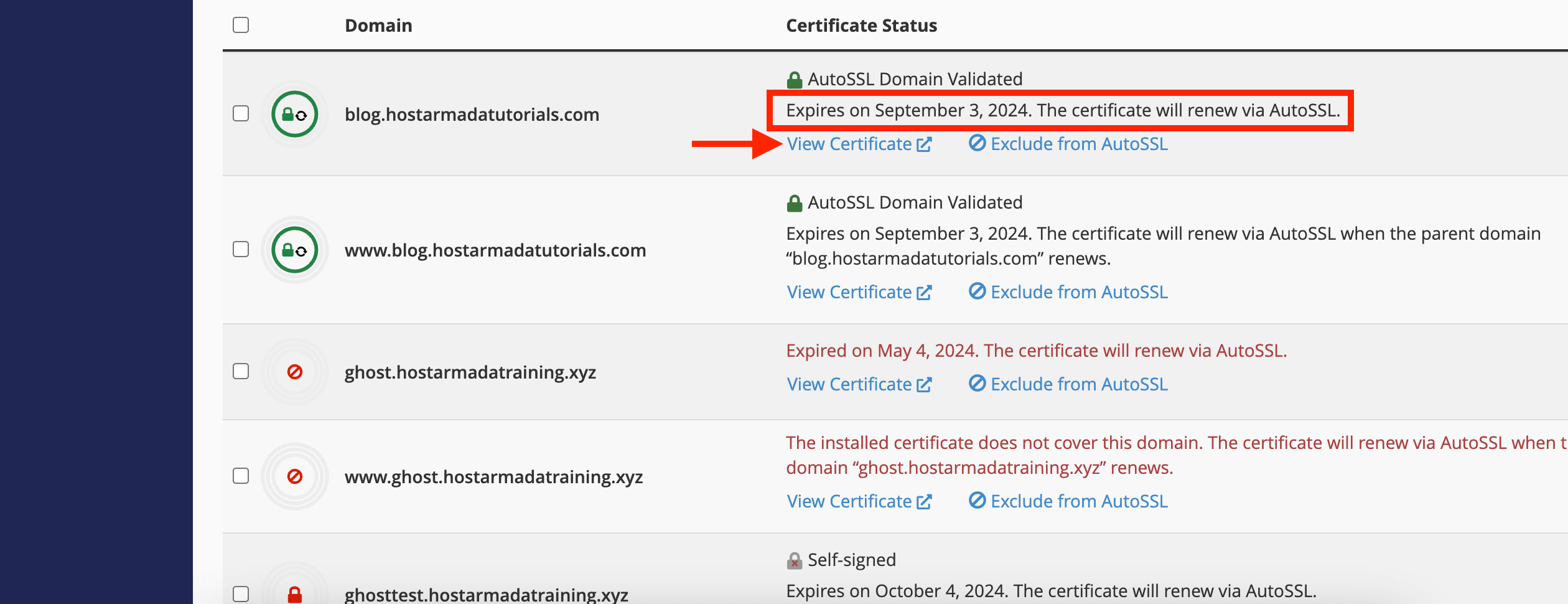Click the grey Self-signed padlock icon

(x=795, y=560)
